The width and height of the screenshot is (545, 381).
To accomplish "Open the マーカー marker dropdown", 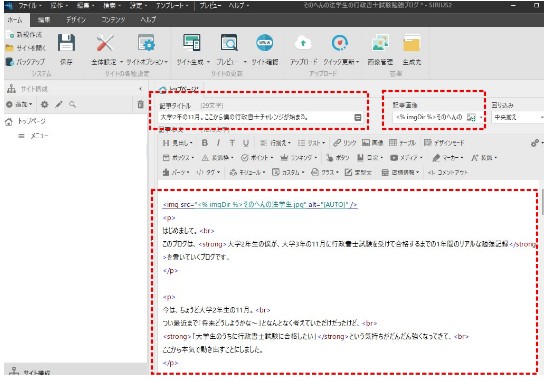I will point(448,158).
